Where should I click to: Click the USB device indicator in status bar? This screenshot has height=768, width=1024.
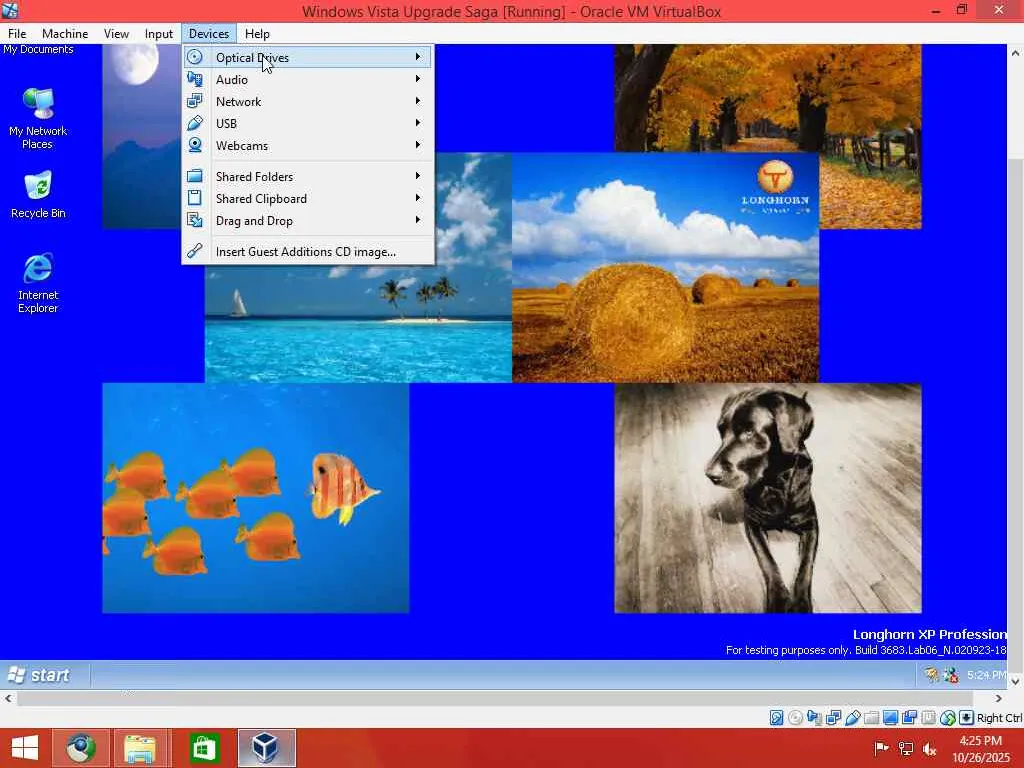pos(852,718)
